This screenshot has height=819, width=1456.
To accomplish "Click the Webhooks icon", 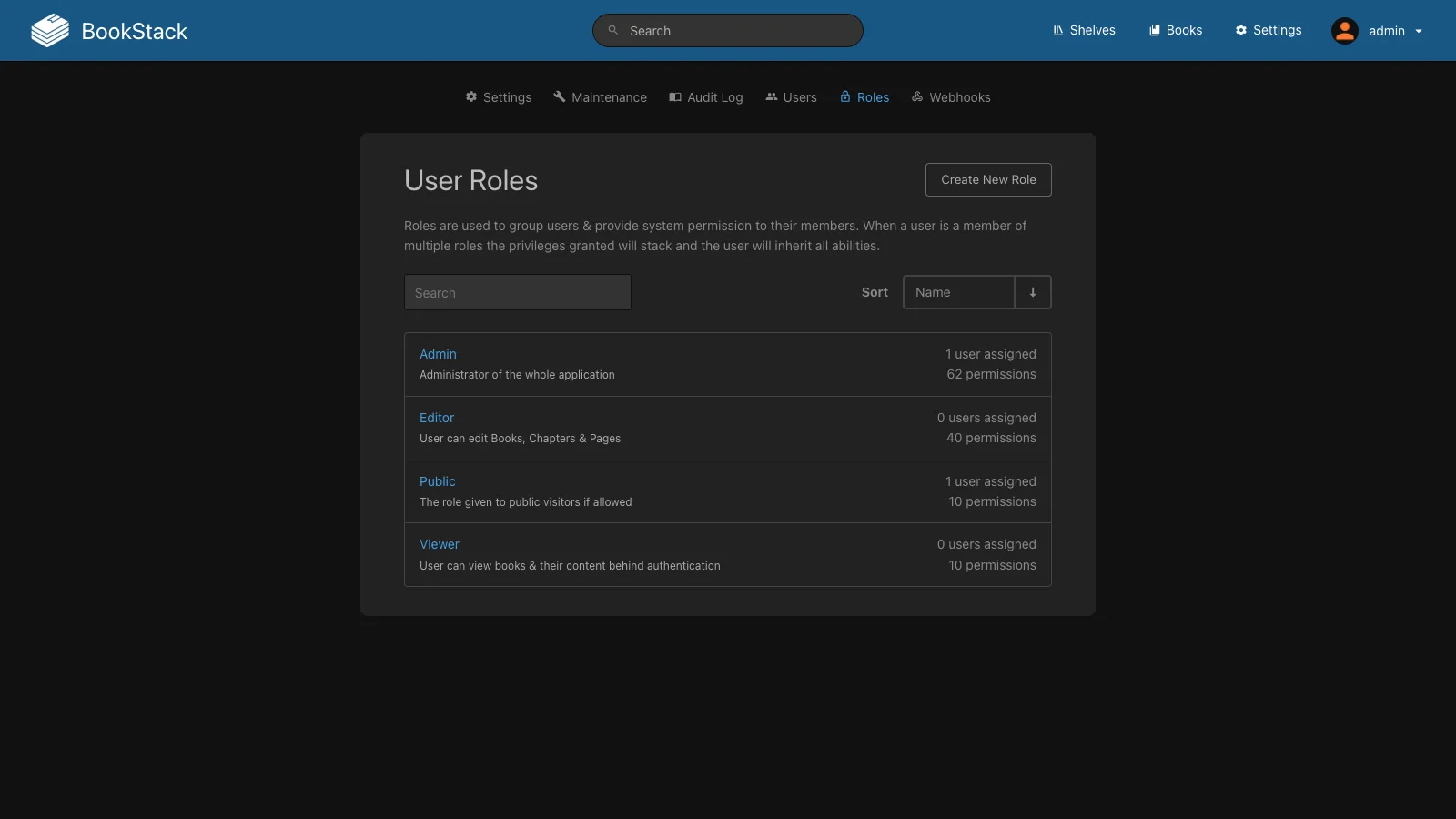I will [917, 96].
